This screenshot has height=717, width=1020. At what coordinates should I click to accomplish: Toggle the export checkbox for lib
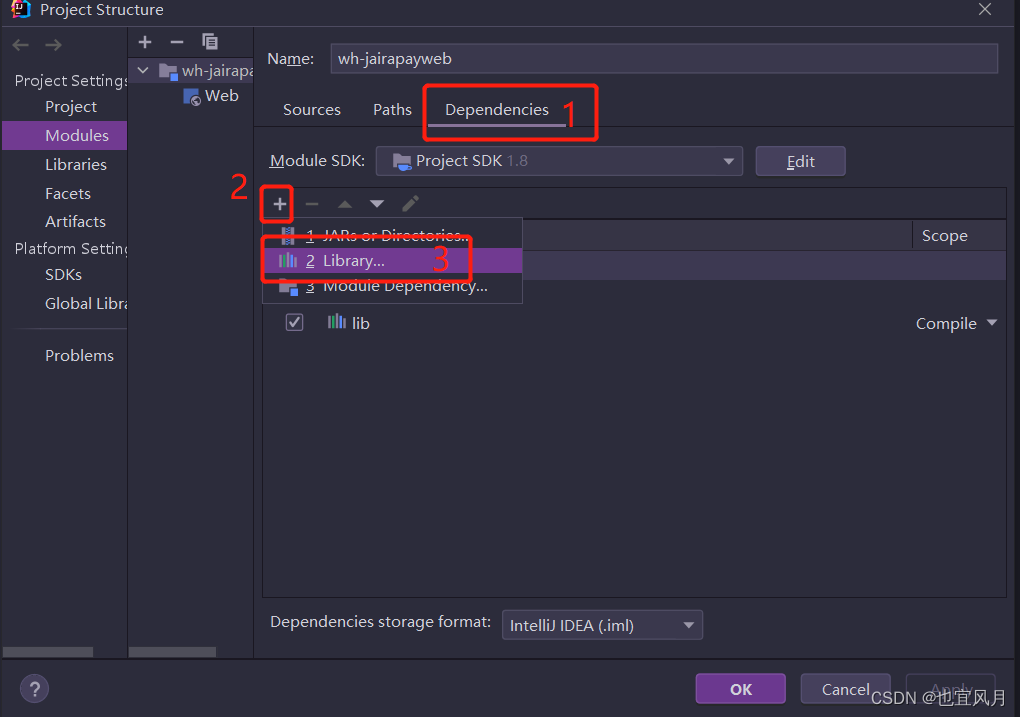pos(295,322)
